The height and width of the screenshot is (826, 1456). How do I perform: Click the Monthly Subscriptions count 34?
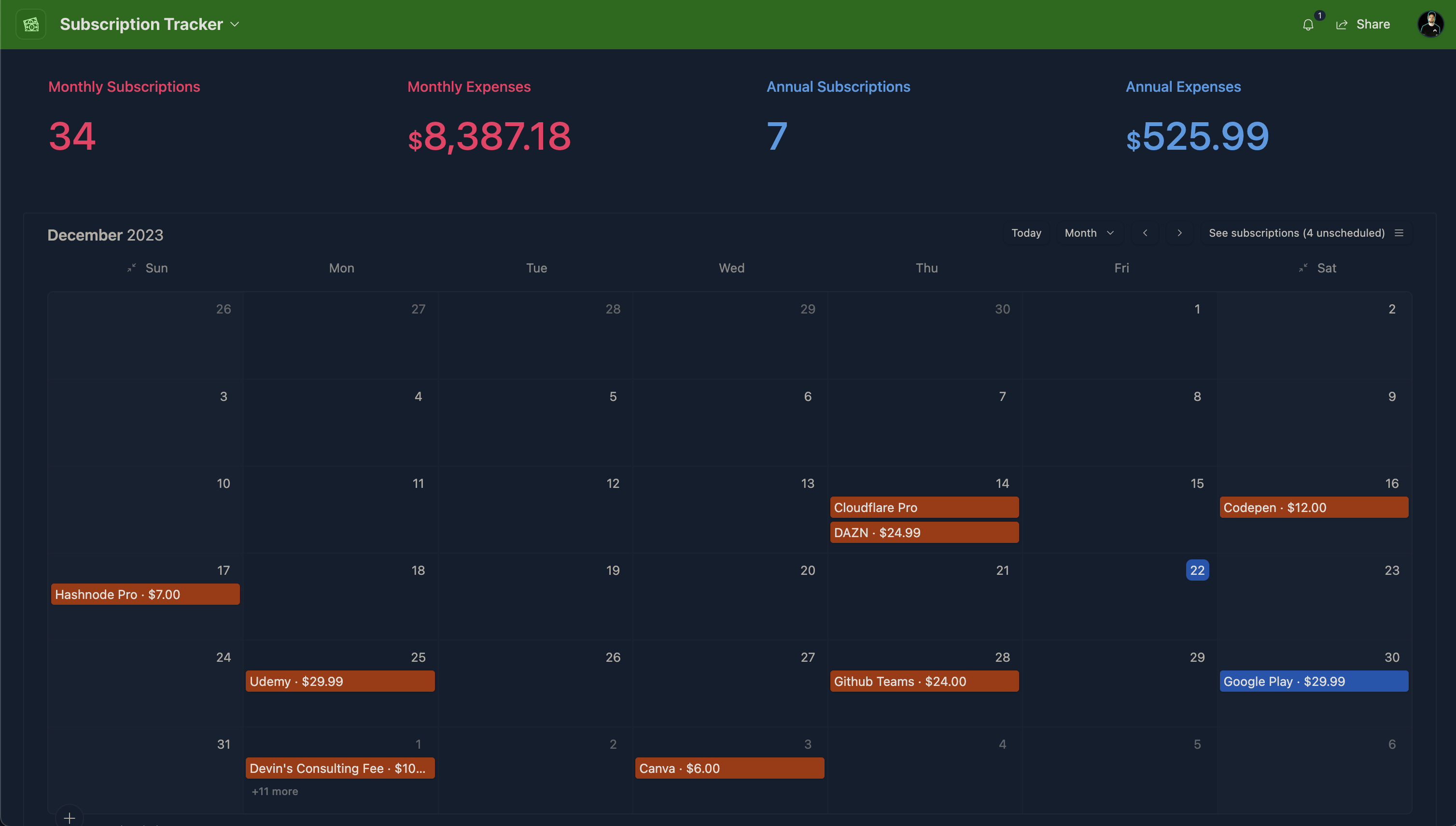[x=72, y=136]
